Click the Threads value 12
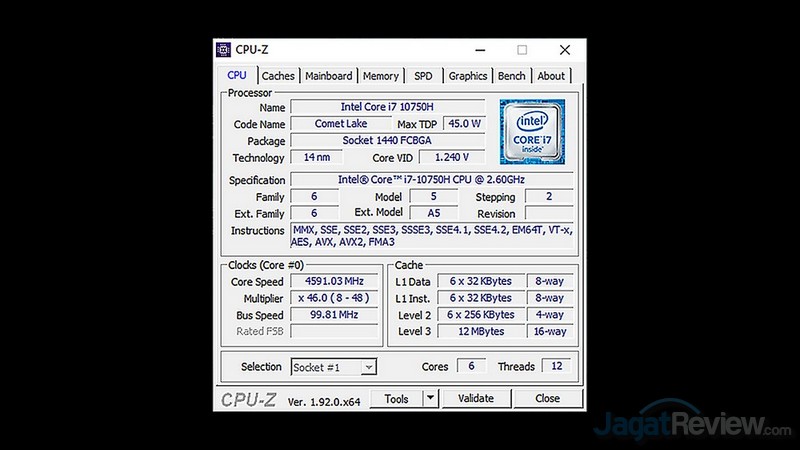The image size is (800, 450). tap(557, 366)
